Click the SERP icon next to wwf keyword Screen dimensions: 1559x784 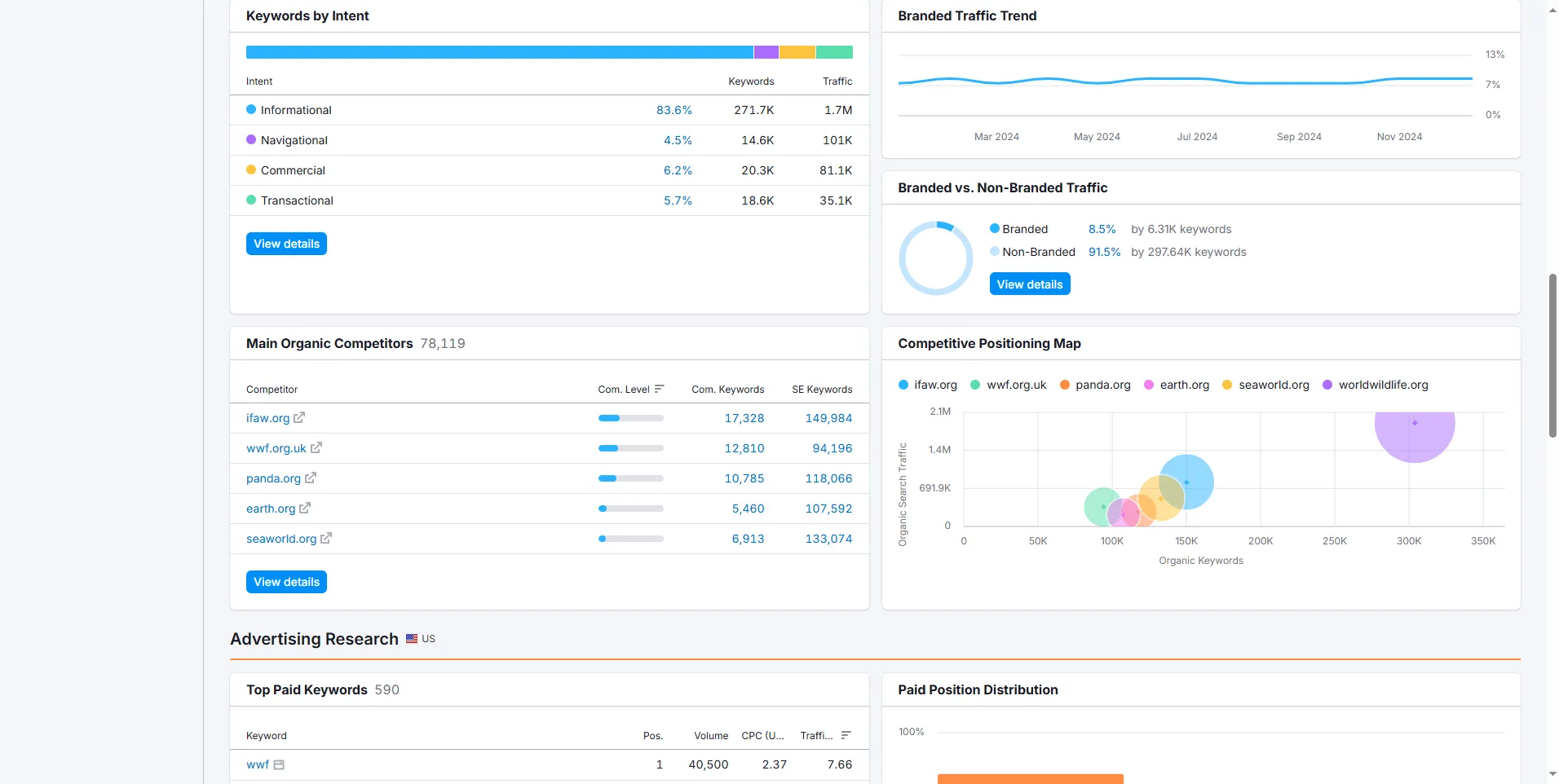pos(279,764)
